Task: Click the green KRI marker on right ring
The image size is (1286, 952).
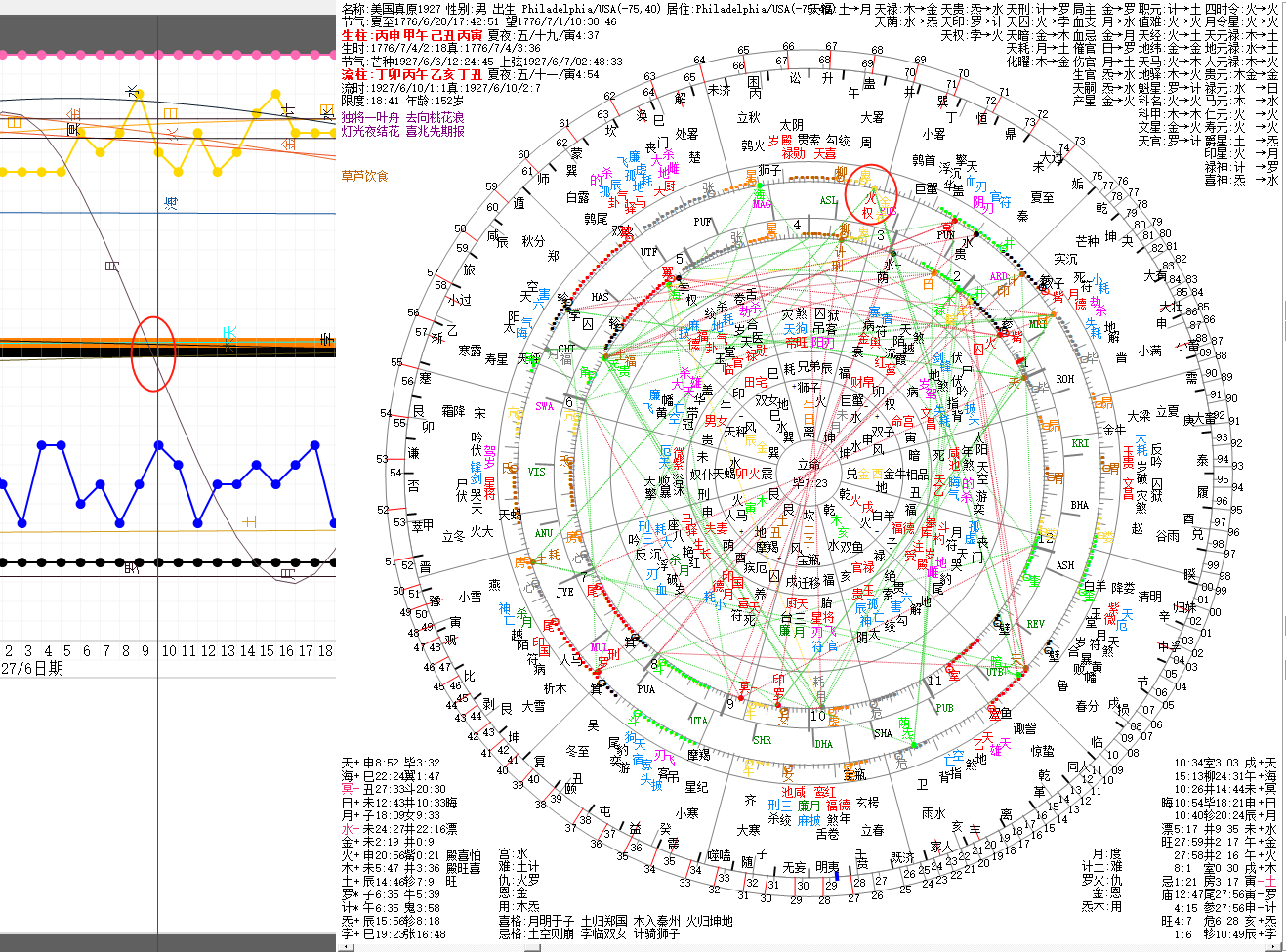Action: pos(1080,443)
